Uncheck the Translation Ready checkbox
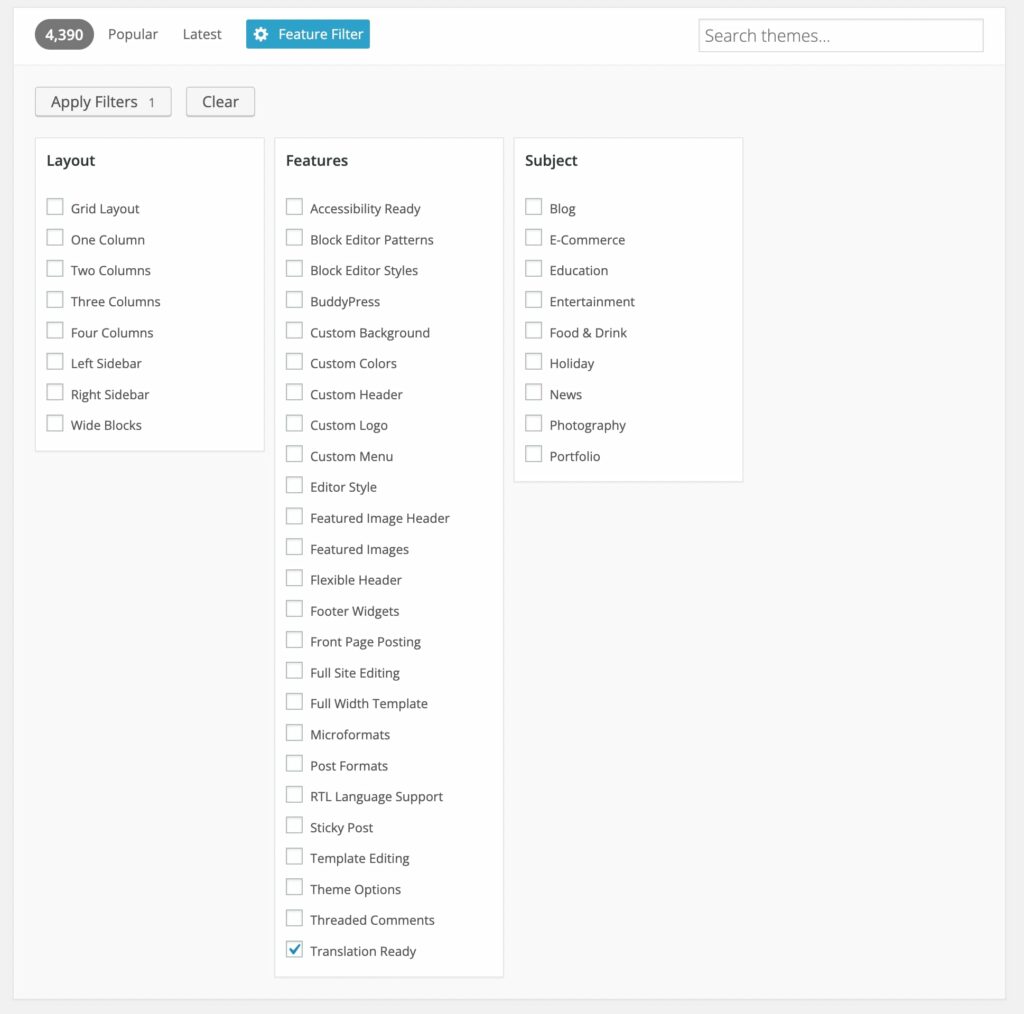 pos(294,950)
